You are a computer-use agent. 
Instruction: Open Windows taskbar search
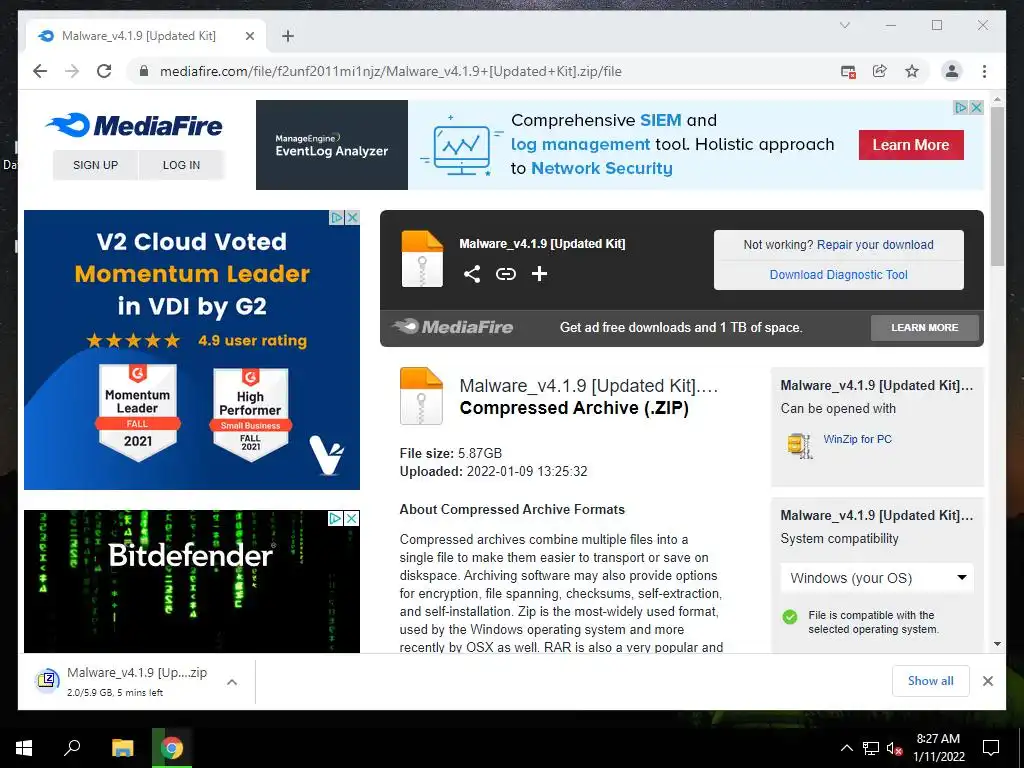coord(72,748)
